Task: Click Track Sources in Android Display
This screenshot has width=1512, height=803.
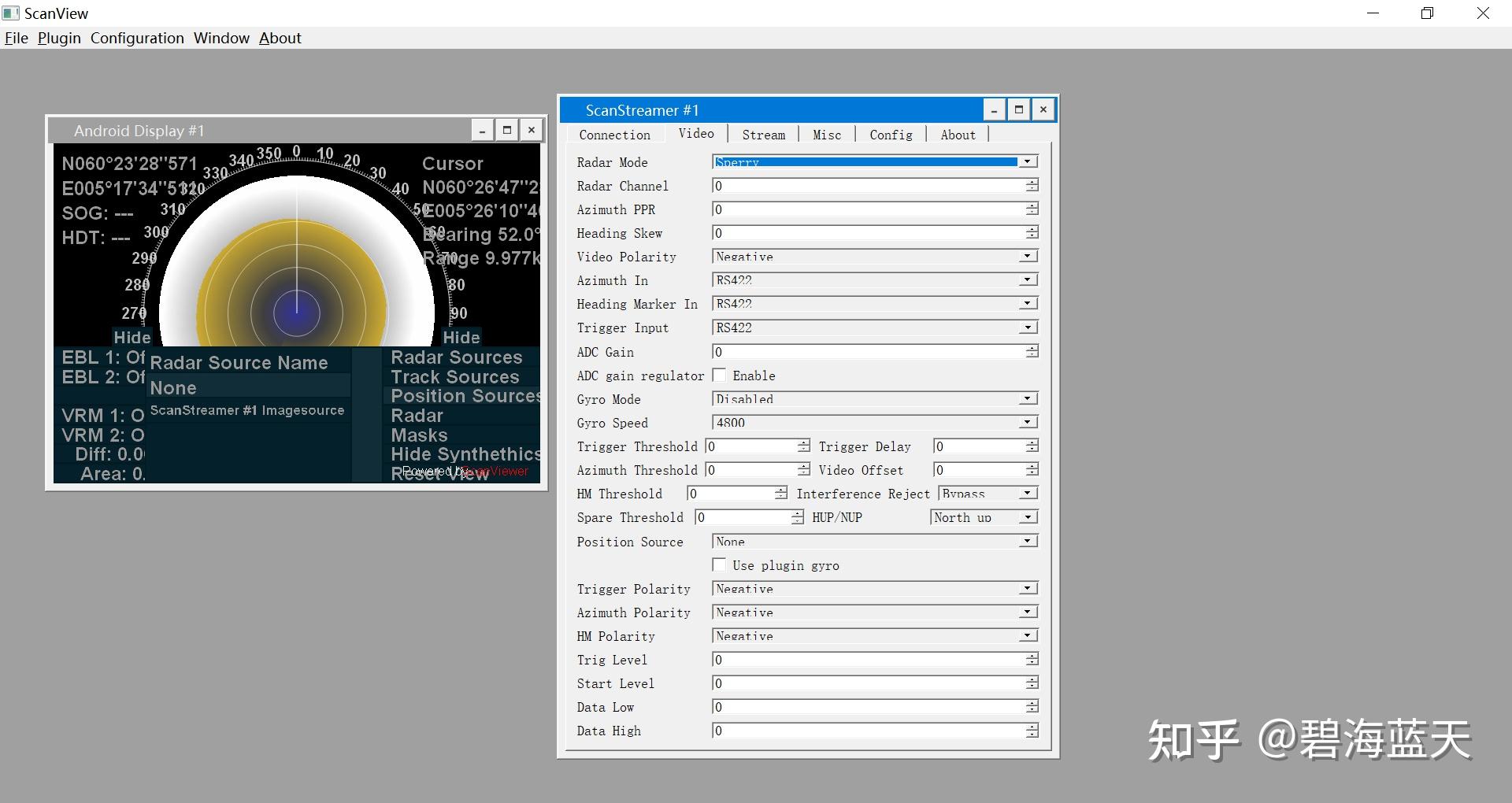Action: [455, 377]
